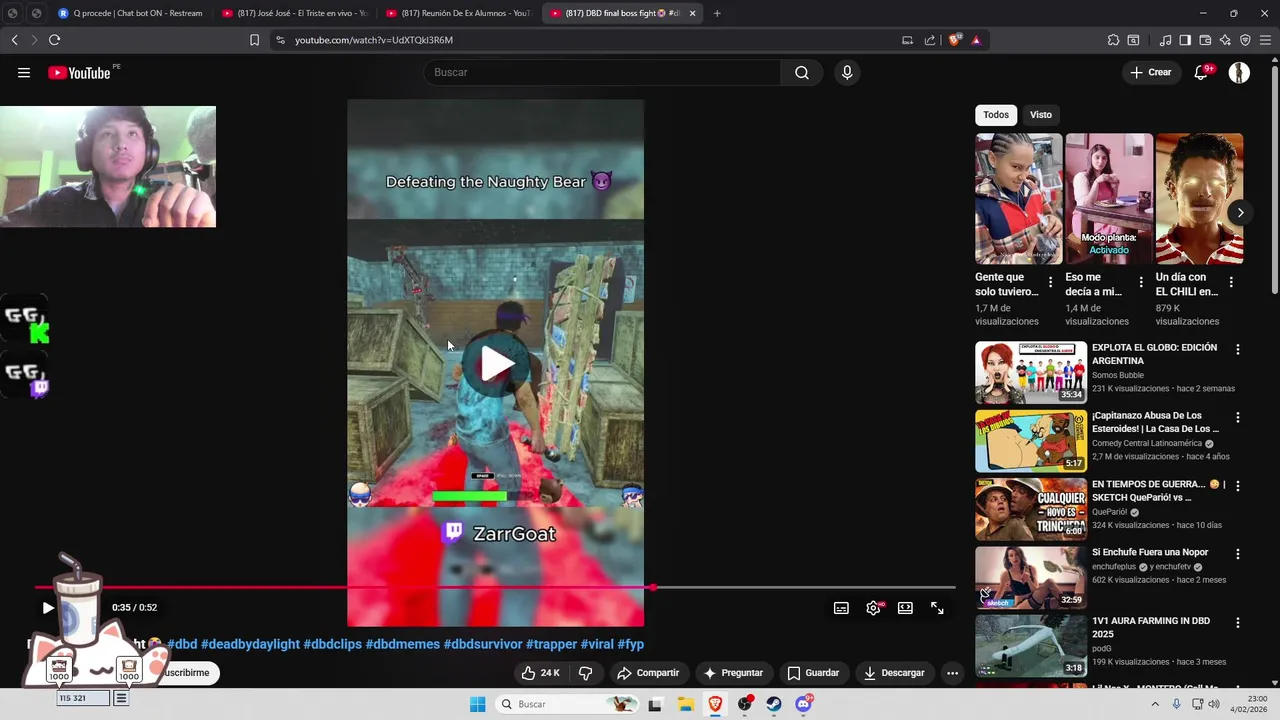
Task: Open Brave VPN shield icon
Action: 1245,40
